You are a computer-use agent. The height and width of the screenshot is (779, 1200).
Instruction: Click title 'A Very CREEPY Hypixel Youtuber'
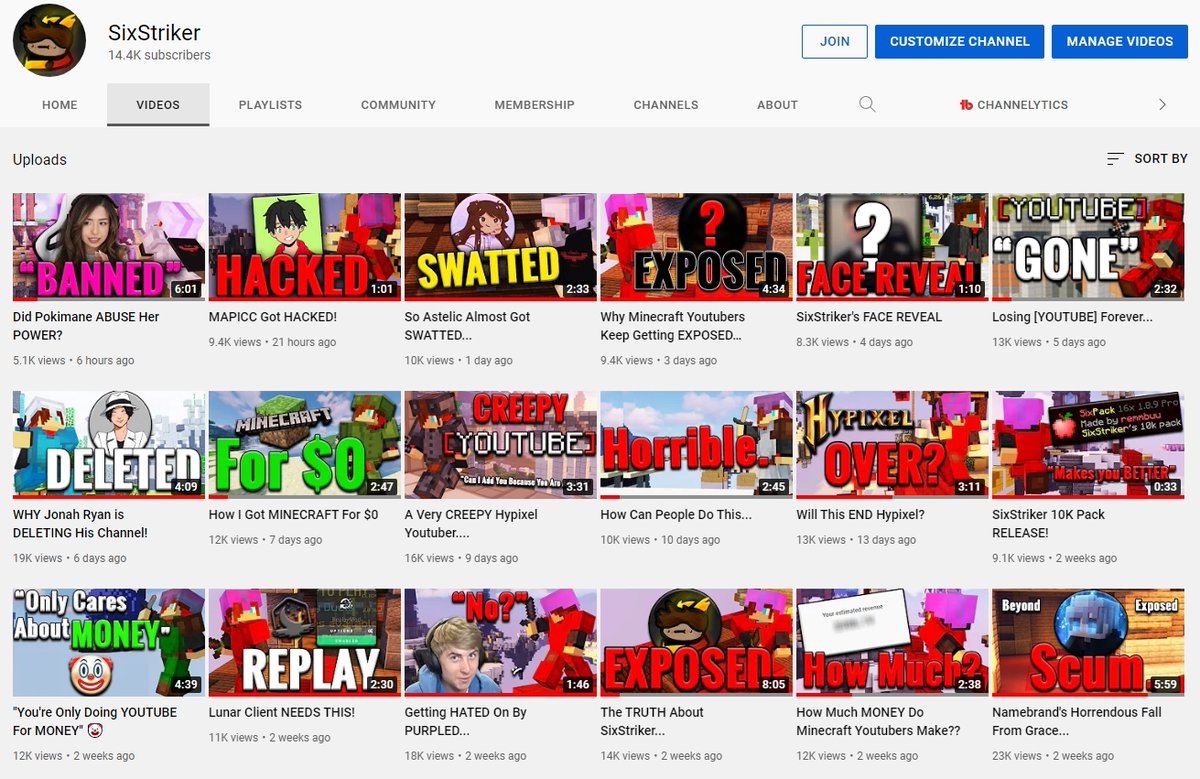471,524
